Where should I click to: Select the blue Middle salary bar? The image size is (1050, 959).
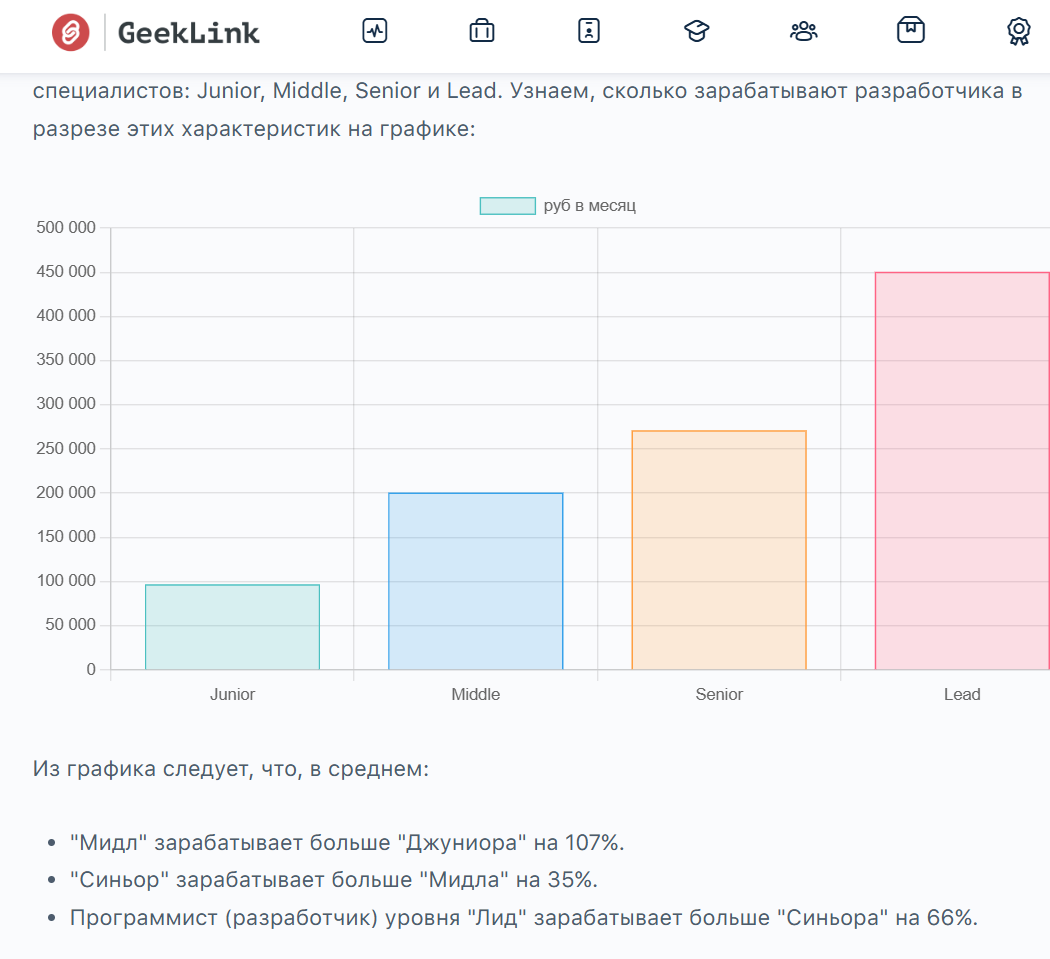(x=475, y=581)
